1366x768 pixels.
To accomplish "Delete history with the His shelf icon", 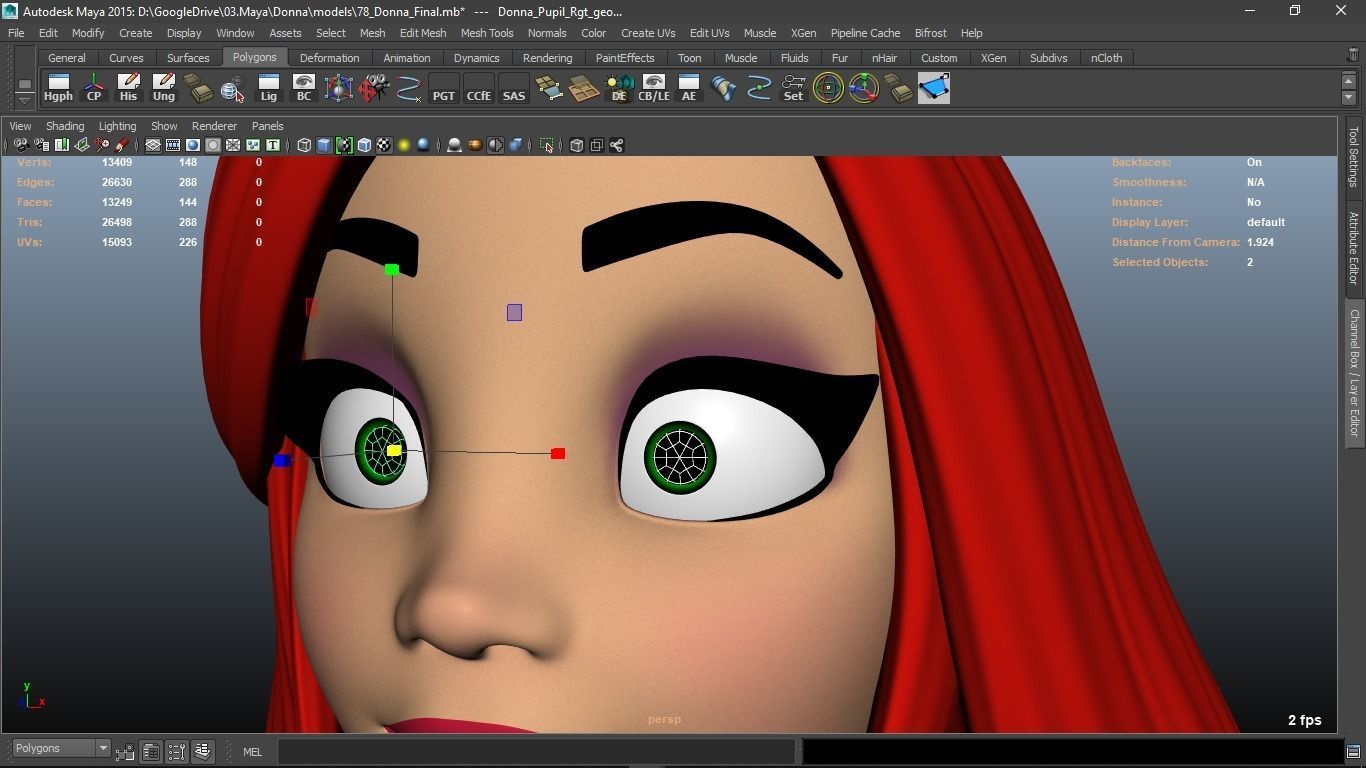I will coord(128,88).
